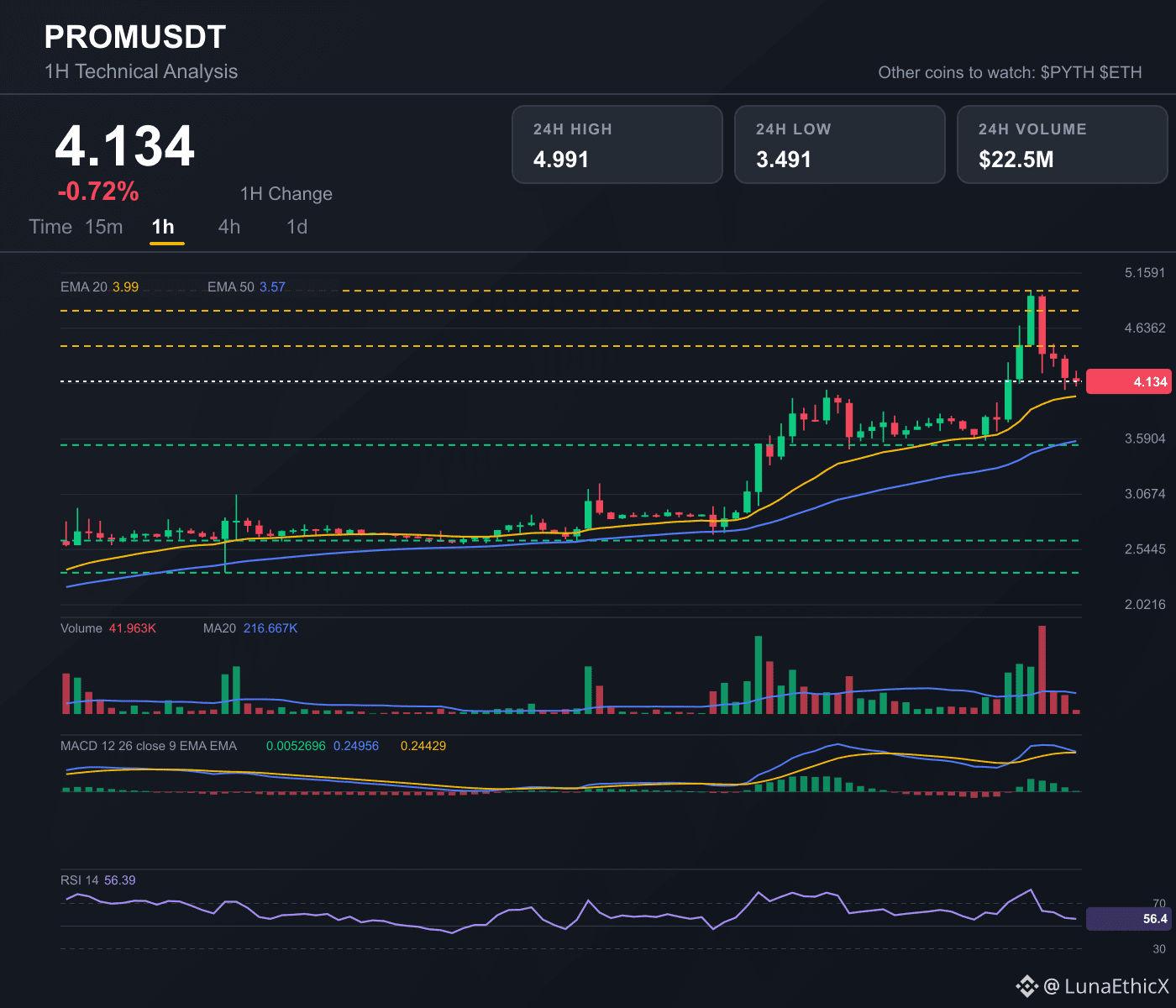The image size is (1176, 1008).
Task: Click the 4.6362 price axis label
Action: pos(1145,328)
